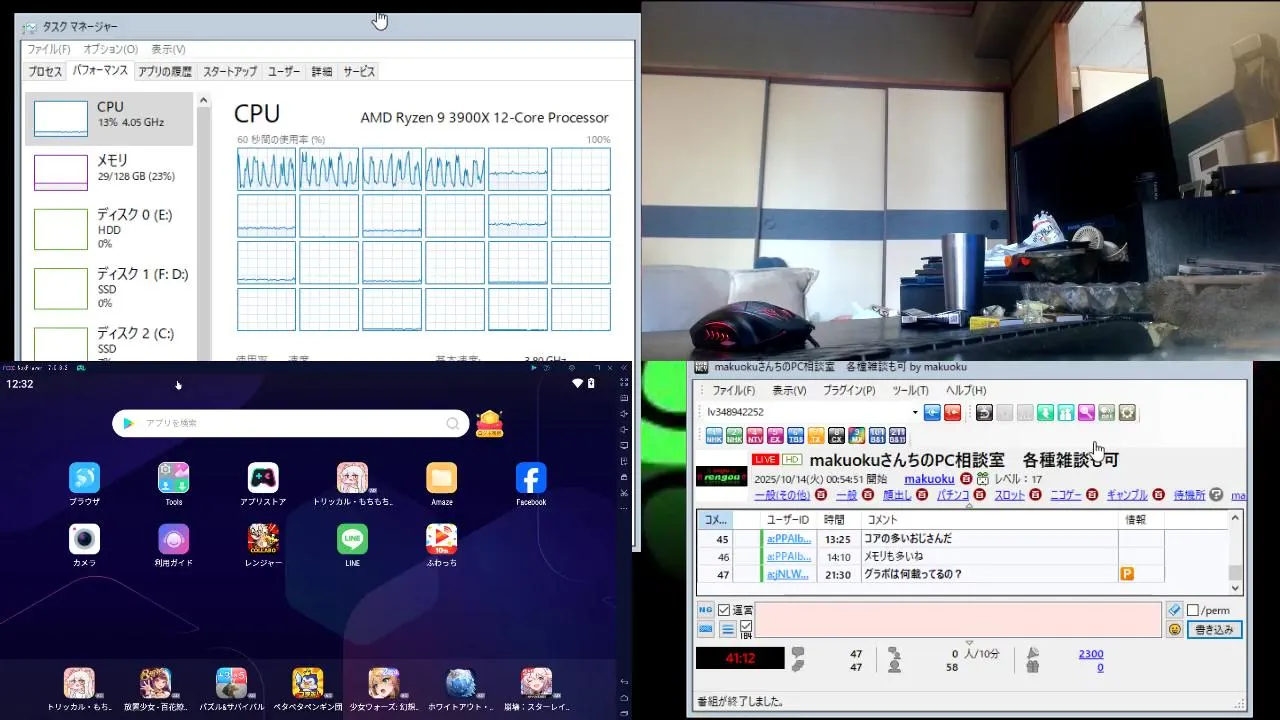Viewport: 1280px width, 720px height.
Task: Switch to the プロセス tab
Action: [45, 72]
